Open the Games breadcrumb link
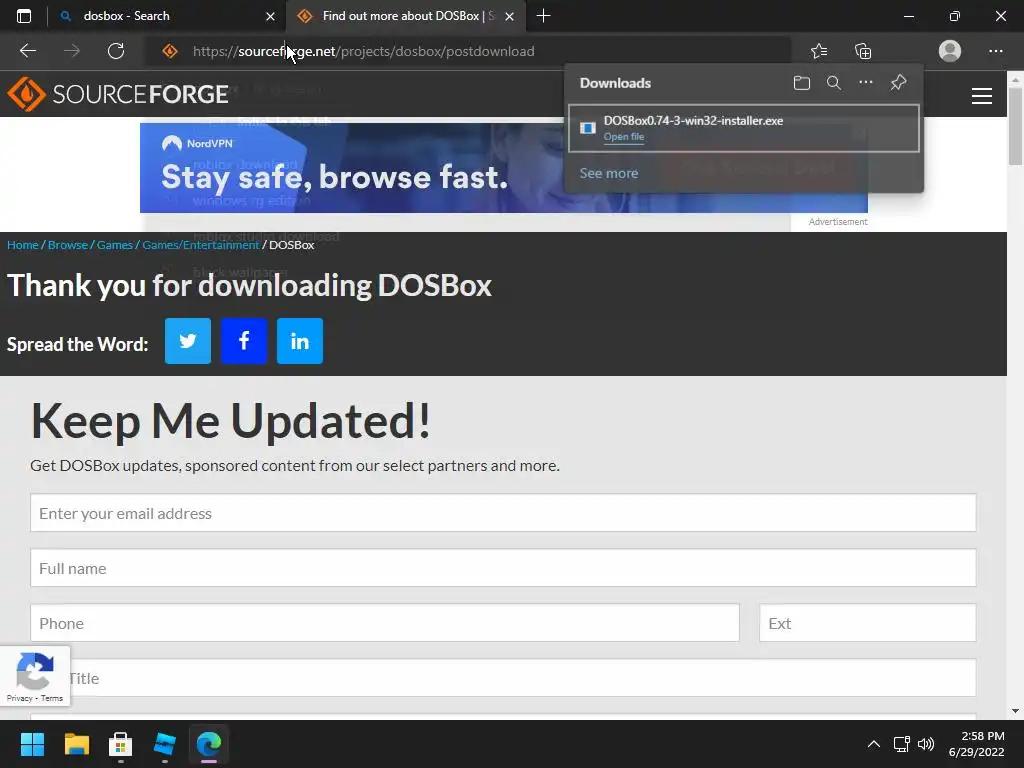 coord(115,245)
